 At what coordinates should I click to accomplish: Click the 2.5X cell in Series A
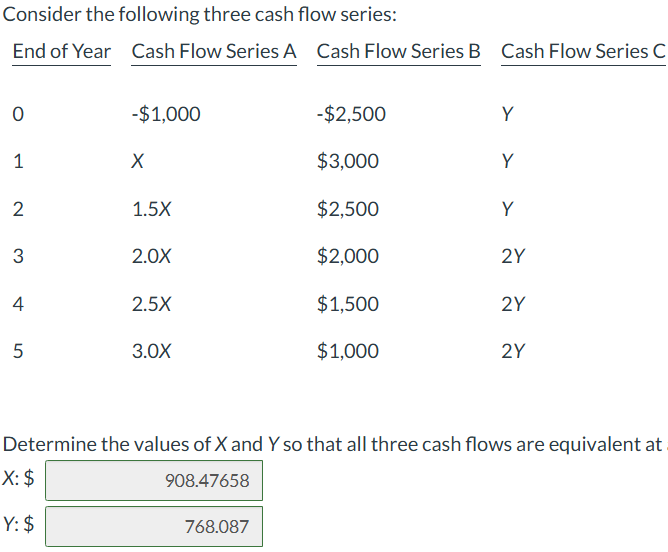[x=151, y=304]
